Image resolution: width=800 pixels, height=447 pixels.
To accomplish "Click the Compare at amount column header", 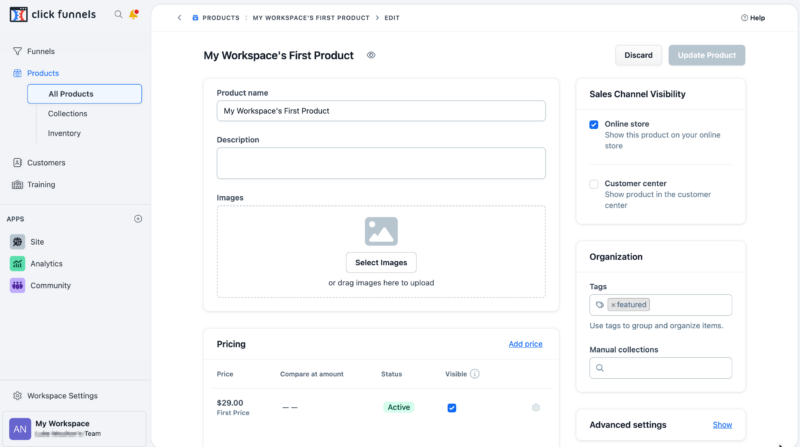I will tap(312, 374).
